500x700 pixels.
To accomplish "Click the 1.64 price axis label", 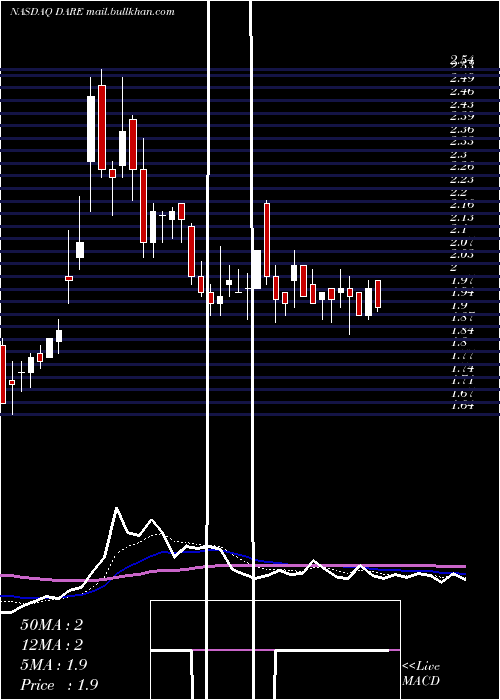I will 462,406.
